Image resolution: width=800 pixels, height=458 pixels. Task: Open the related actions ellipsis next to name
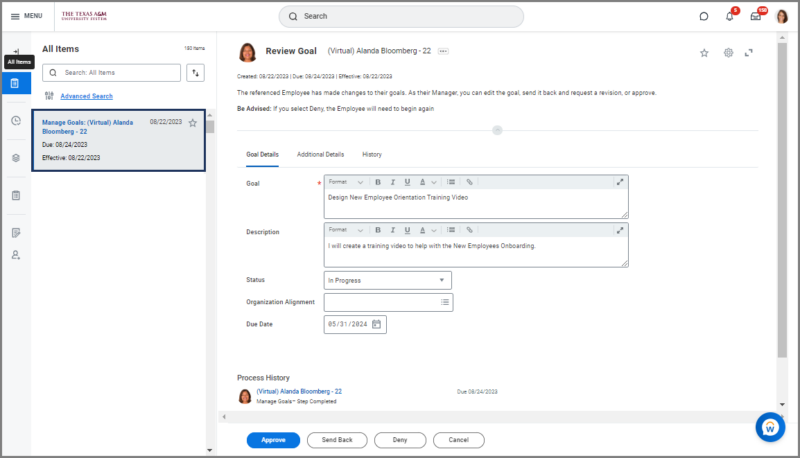point(443,50)
